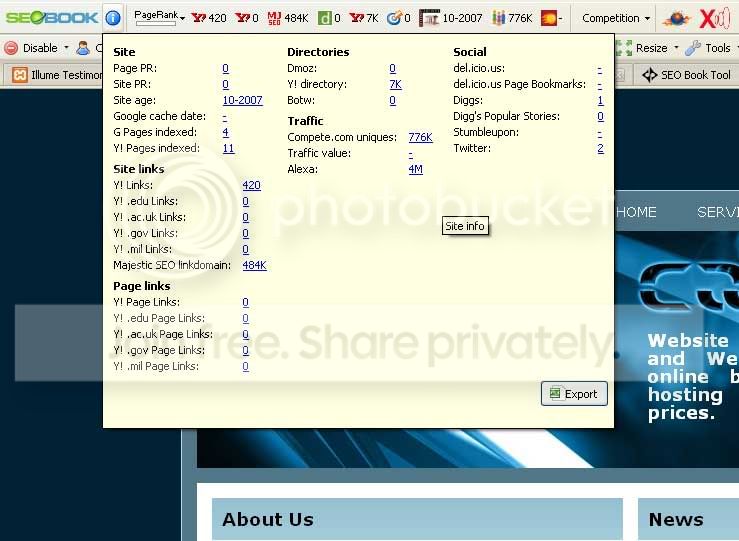Image resolution: width=739 pixels, height=541 pixels.
Task: Click Y! .gov Page Links value 0
Action: pos(246,350)
